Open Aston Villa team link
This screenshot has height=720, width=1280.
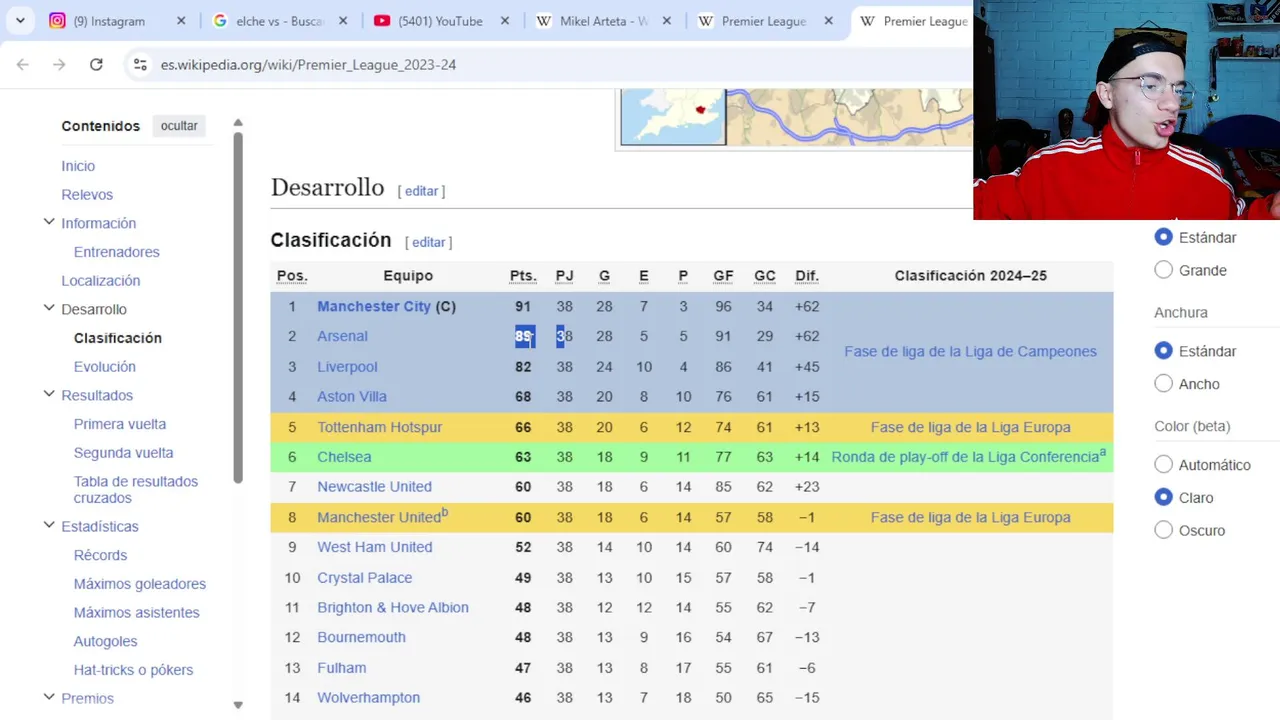pos(352,397)
